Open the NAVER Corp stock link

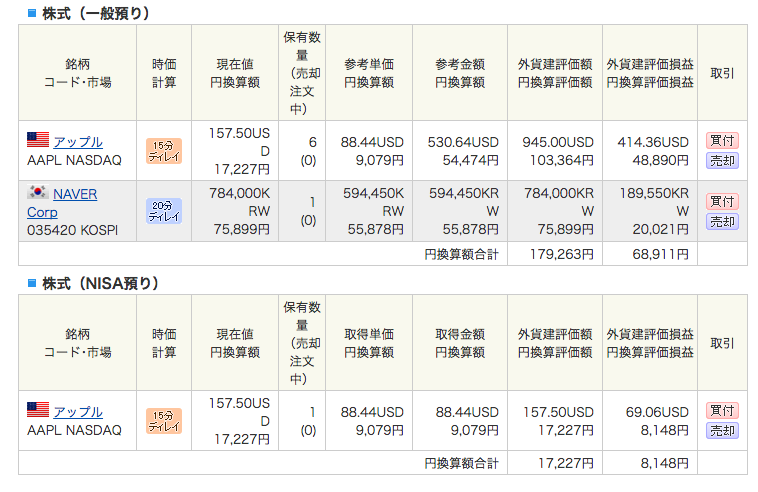tap(62, 203)
